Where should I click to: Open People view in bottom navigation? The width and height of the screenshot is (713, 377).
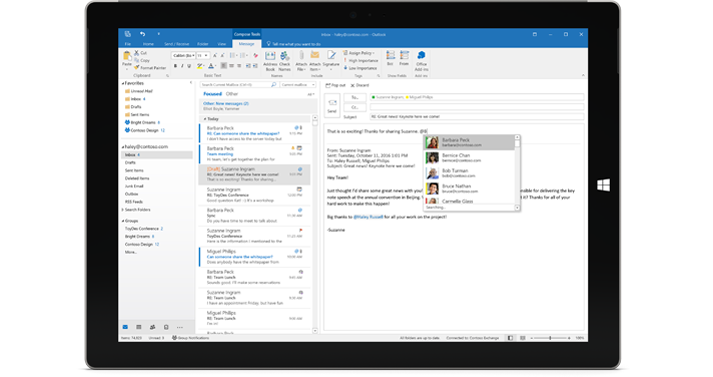(x=152, y=327)
